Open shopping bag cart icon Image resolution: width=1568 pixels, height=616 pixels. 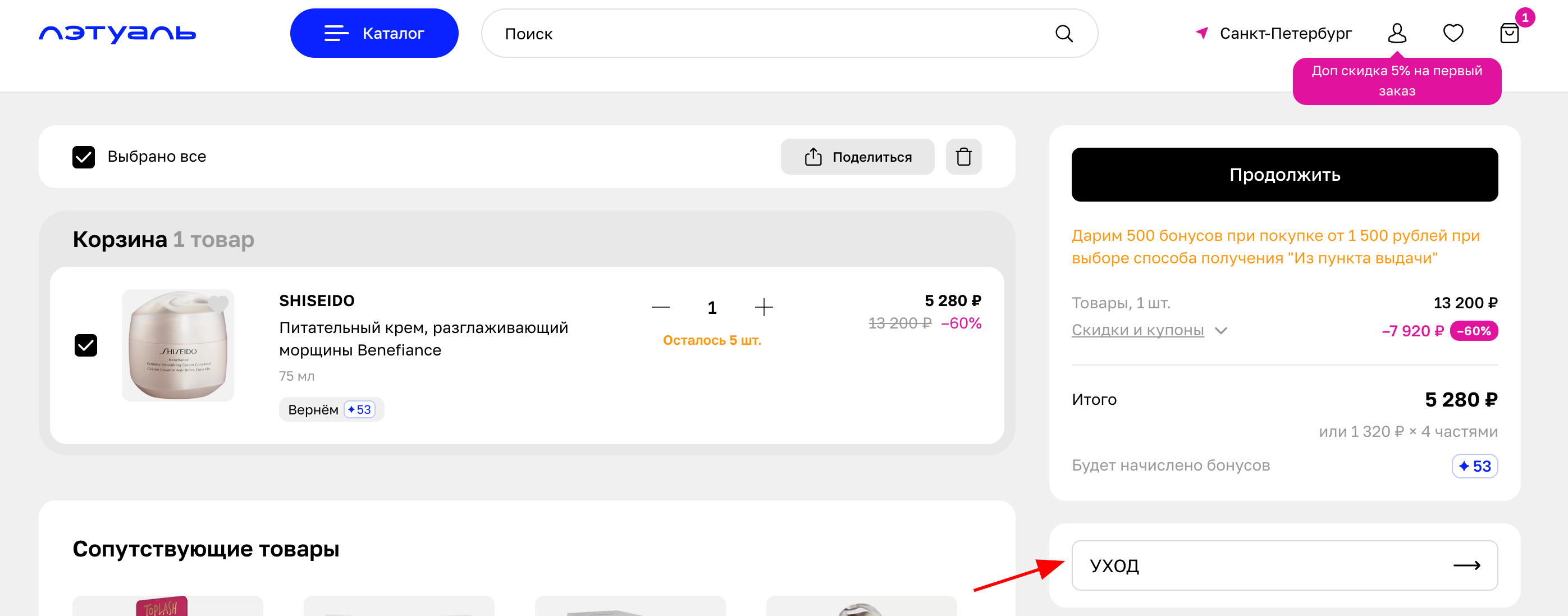coord(1509,34)
